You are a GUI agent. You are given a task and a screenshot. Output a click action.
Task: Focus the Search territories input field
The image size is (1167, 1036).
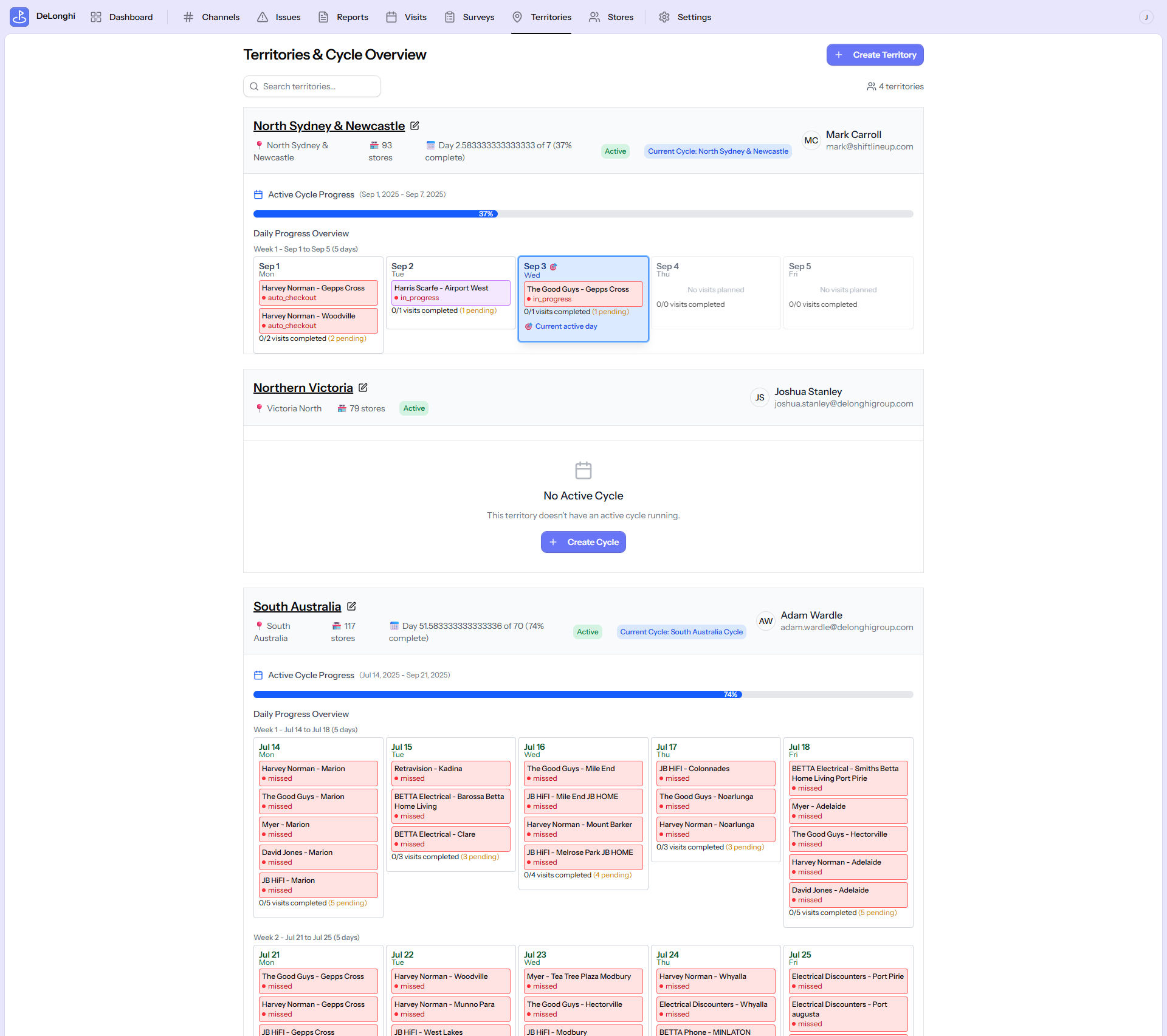(312, 86)
